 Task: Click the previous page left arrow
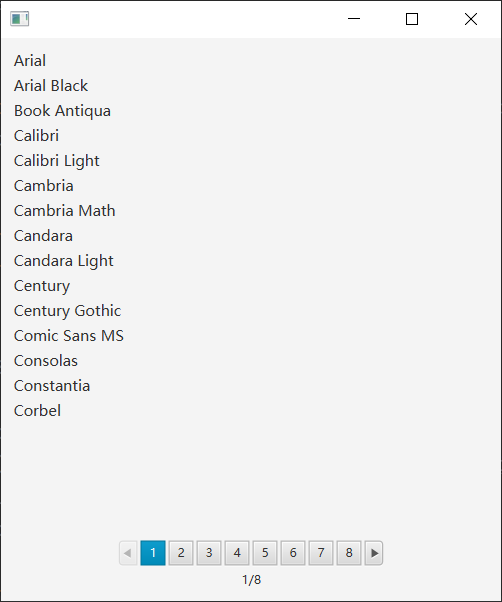click(x=128, y=553)
